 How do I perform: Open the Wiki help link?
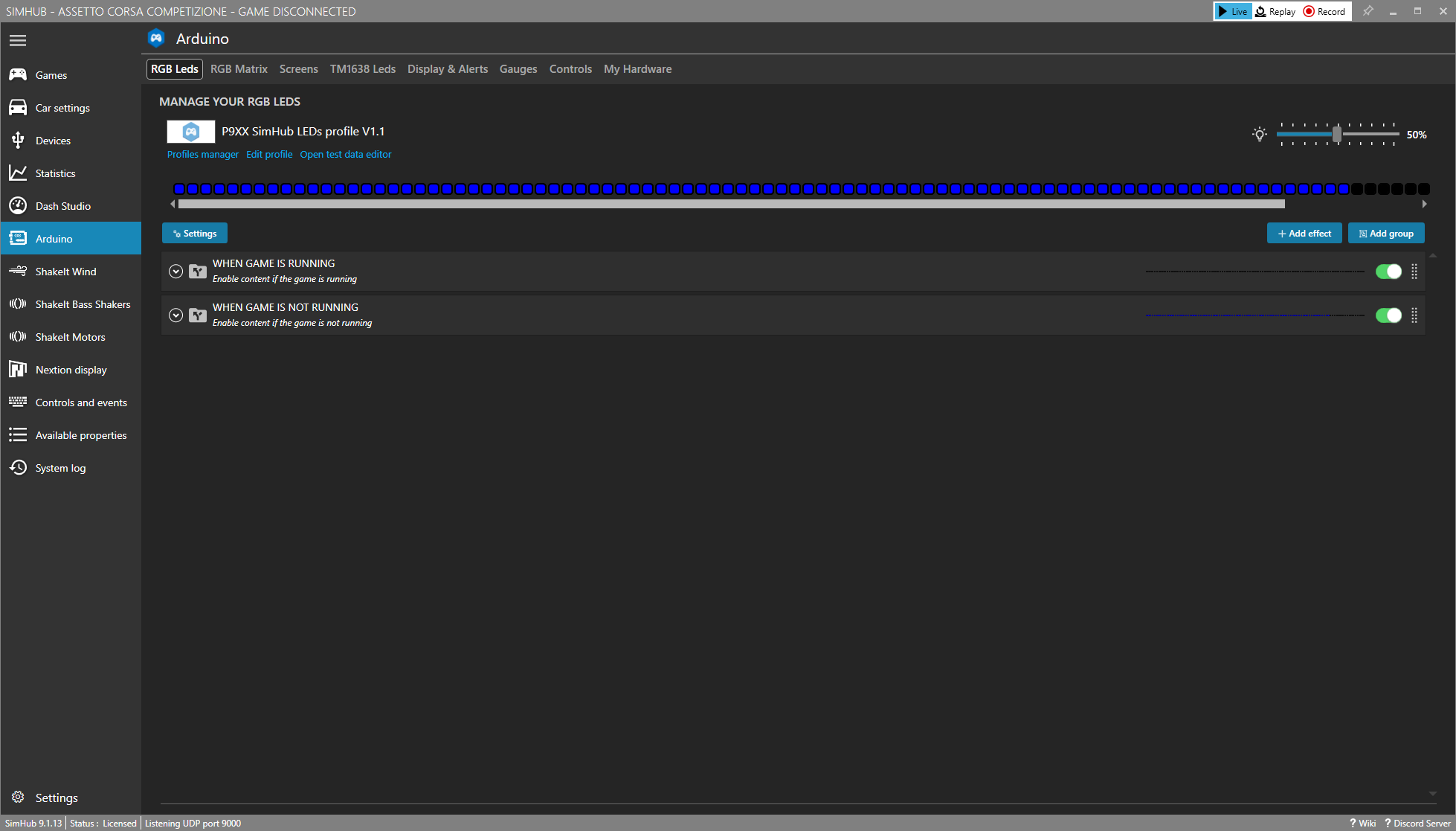(1363, 823)
